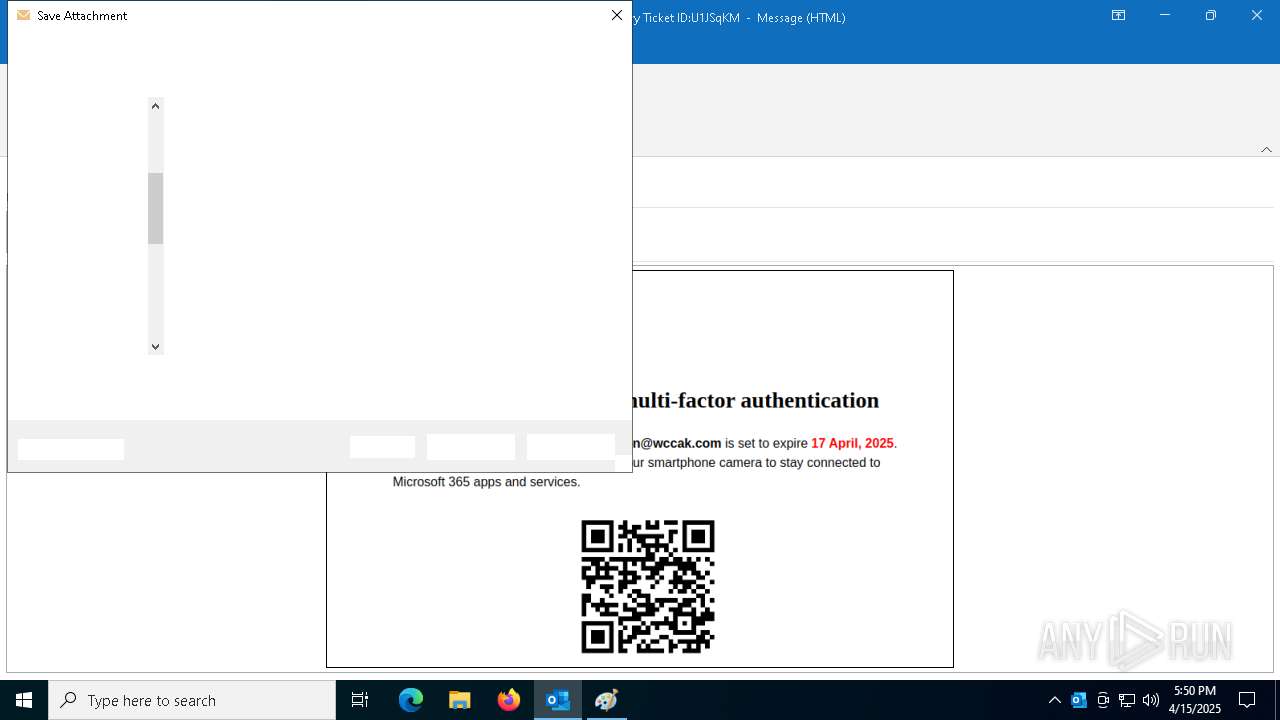The image size is (1280, 720).
Task: Click the 'multi-factor authentication' heading
Action: (755, 400)
